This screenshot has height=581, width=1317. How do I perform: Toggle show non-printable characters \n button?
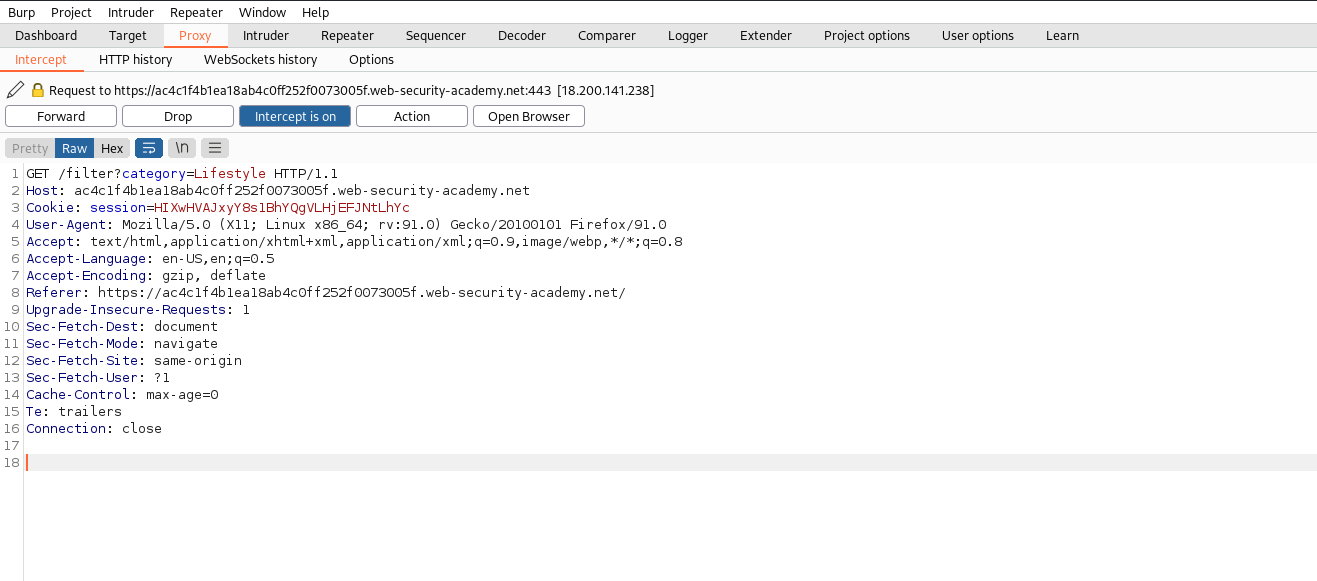[182, 148]
